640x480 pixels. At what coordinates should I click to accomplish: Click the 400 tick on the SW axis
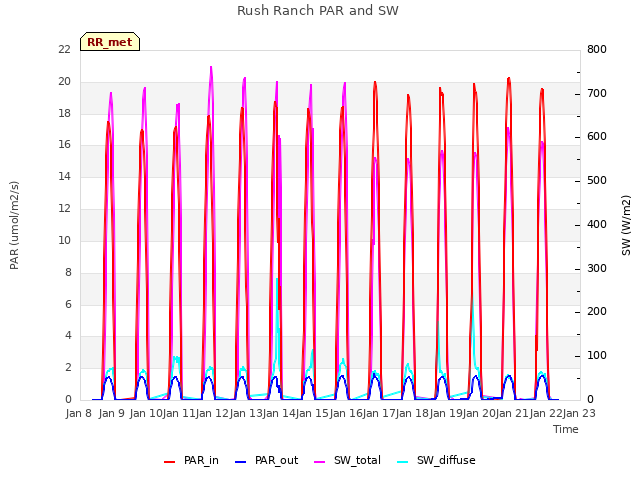click(x=596, y=224)
